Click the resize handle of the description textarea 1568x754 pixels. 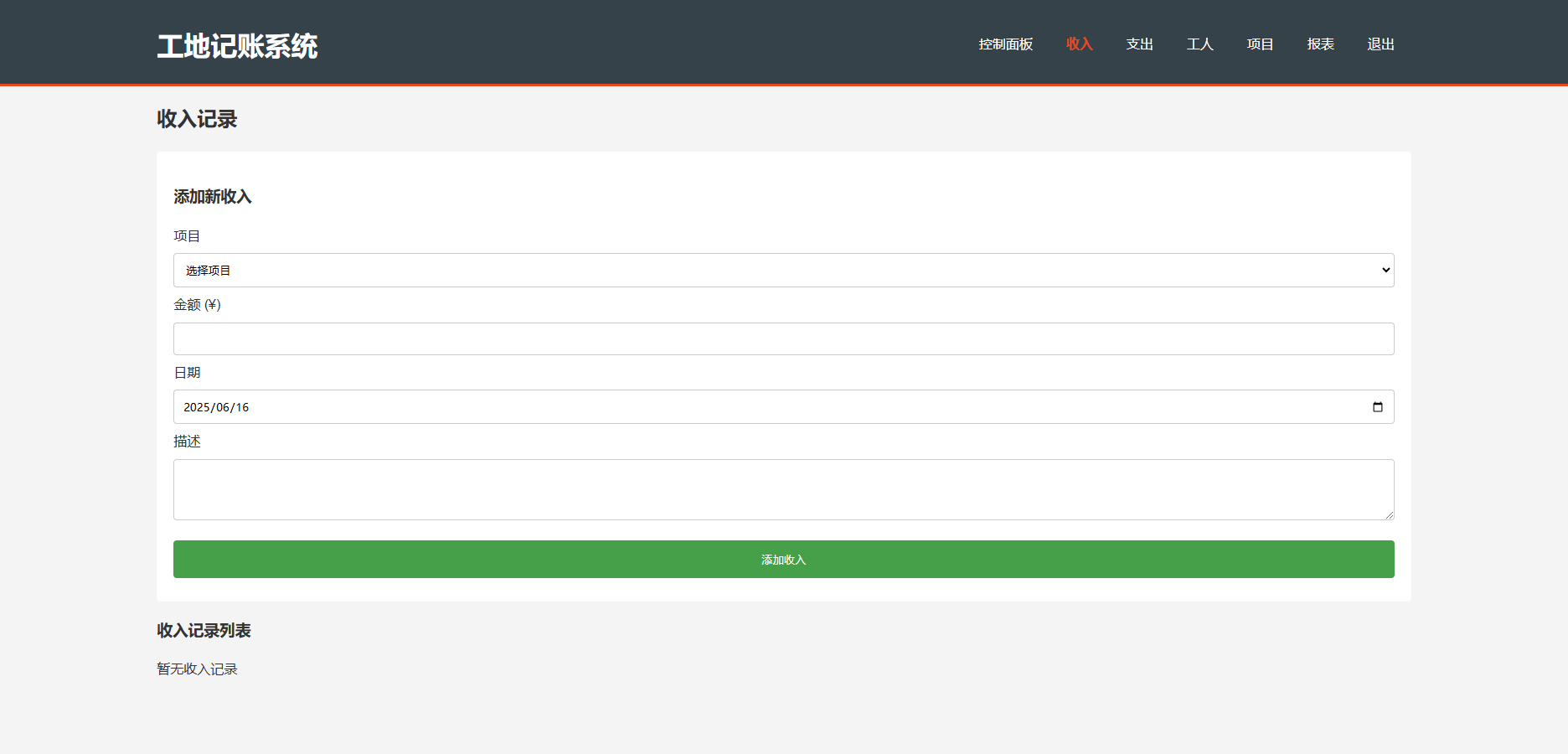click(x=1389, y=514)
